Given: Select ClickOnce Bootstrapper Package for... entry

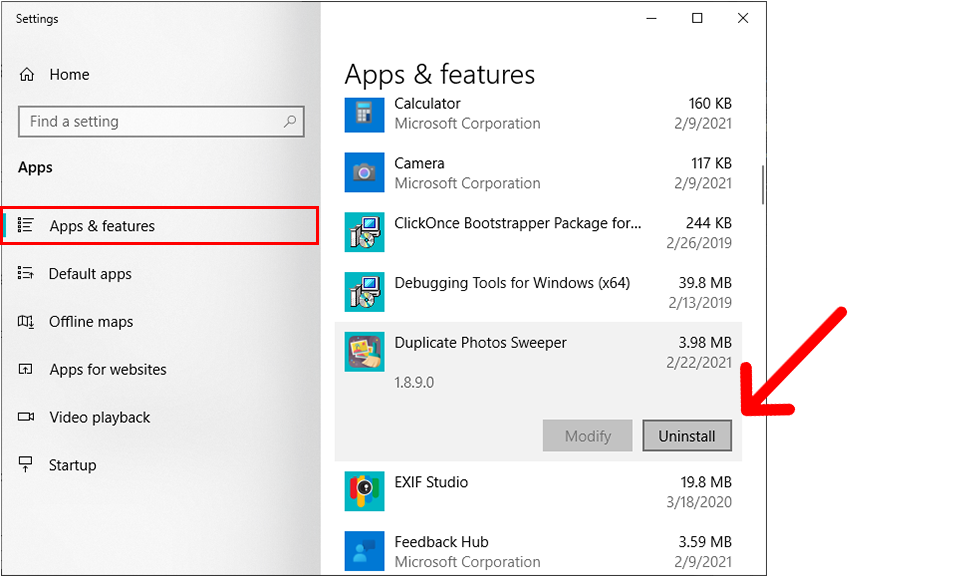Looking at the screenshot, I should tap(518, 223).
